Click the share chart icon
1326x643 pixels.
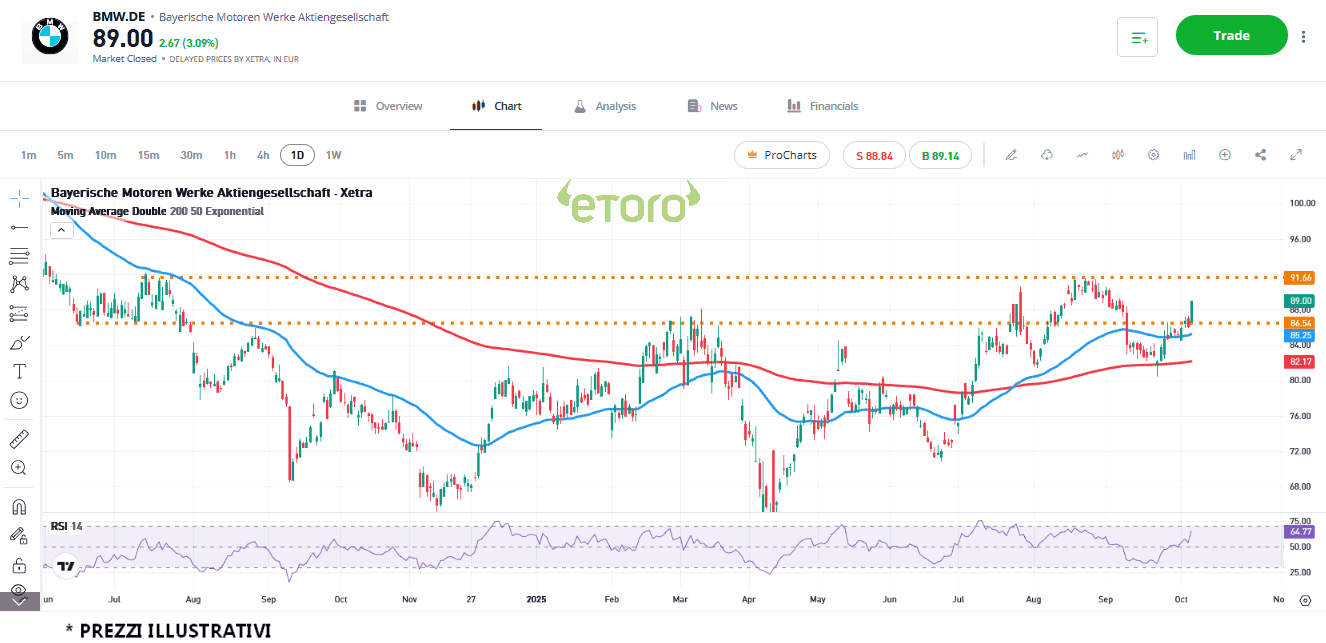click(1260, 155)
